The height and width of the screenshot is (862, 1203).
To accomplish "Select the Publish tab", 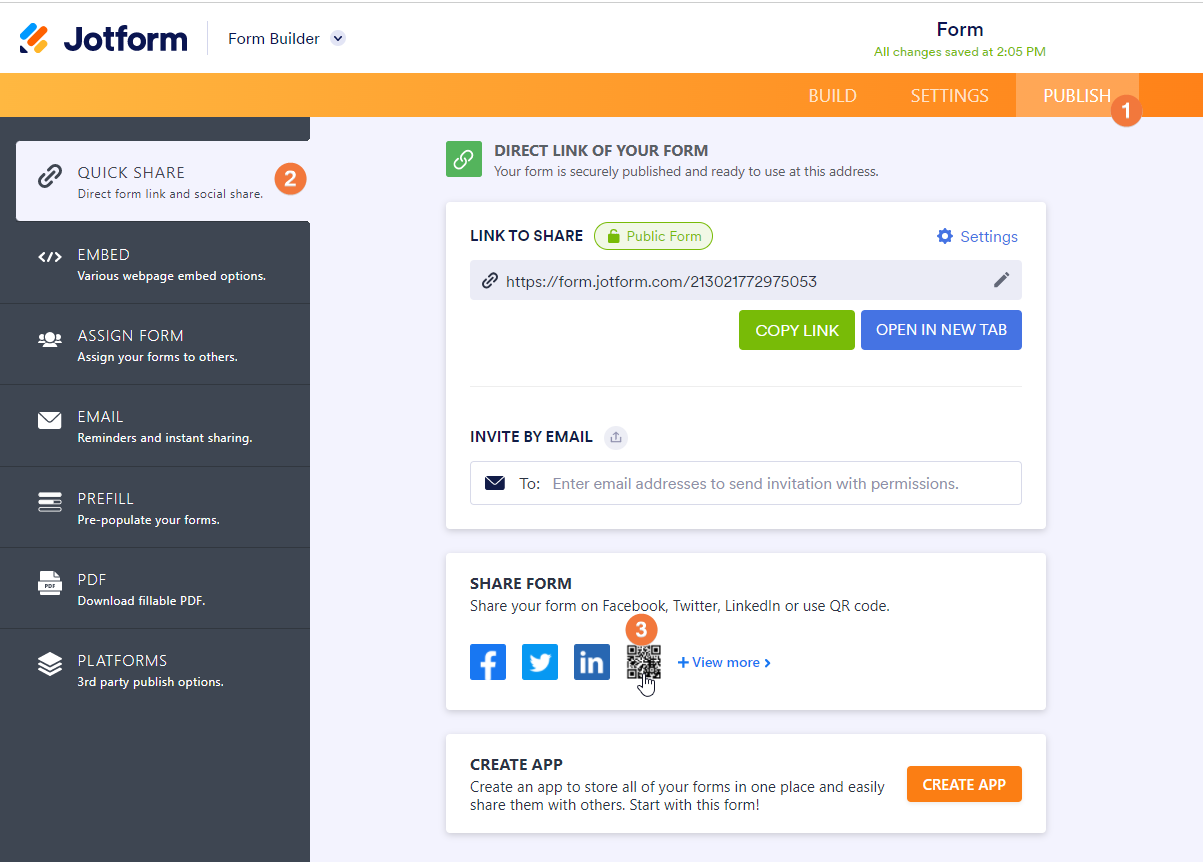I will 1076,96.
